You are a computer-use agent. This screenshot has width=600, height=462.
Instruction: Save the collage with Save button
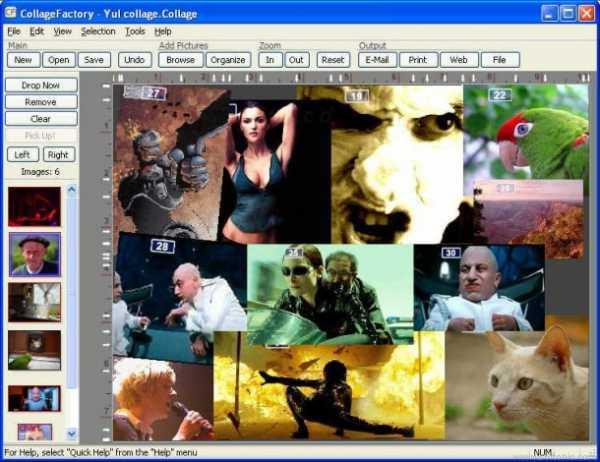point(94,60)
